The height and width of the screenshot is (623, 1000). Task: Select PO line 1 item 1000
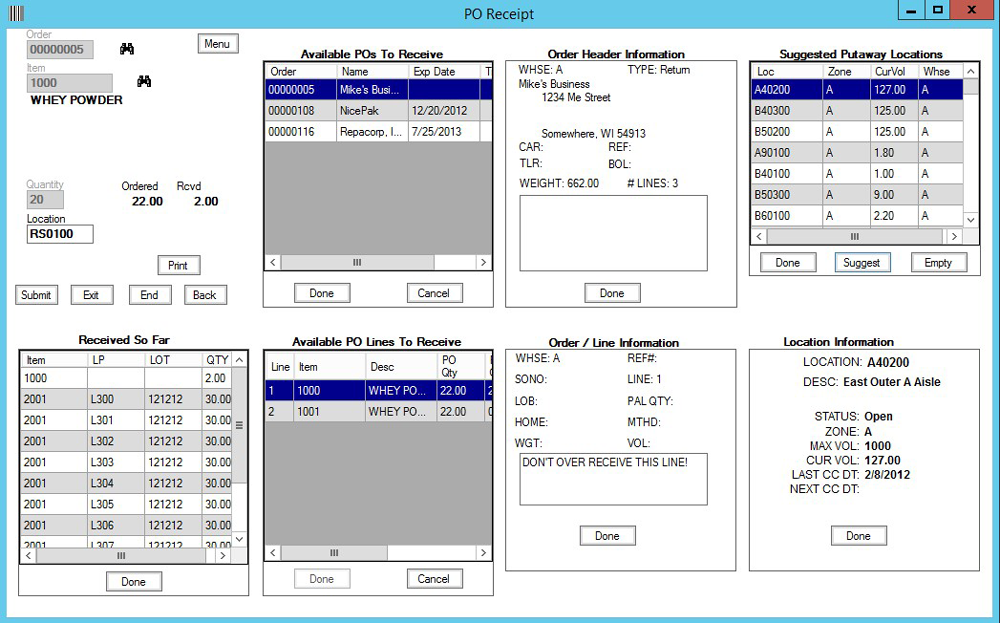[378, 390]
